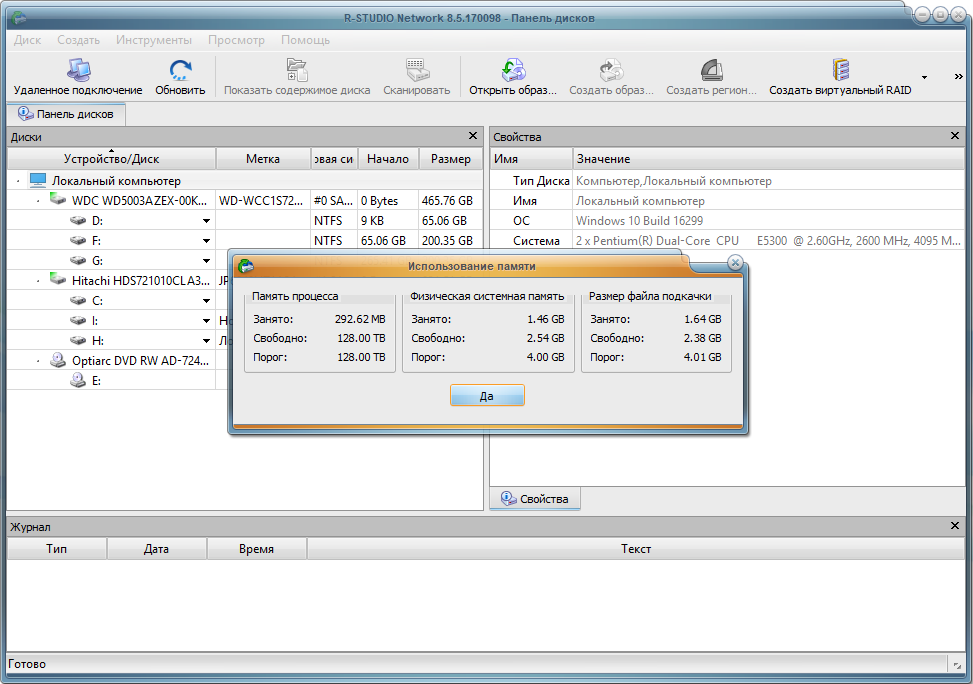The height and width of the screenshot is (684, 973).
Task: Open the Помощь menu
Action: tap(305, 40)
